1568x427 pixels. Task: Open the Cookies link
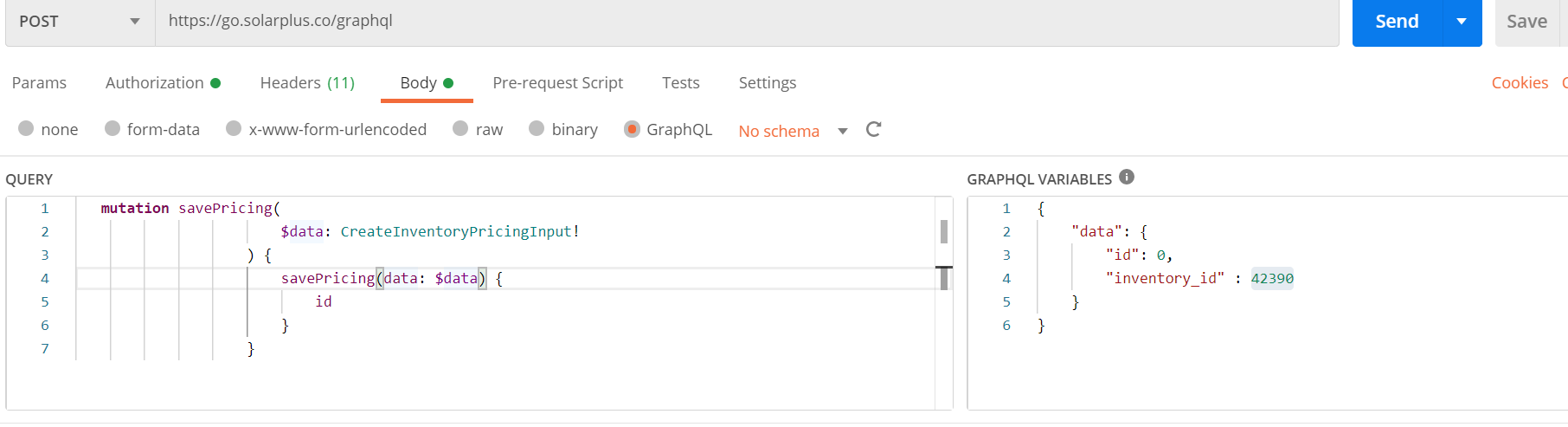1519,83
